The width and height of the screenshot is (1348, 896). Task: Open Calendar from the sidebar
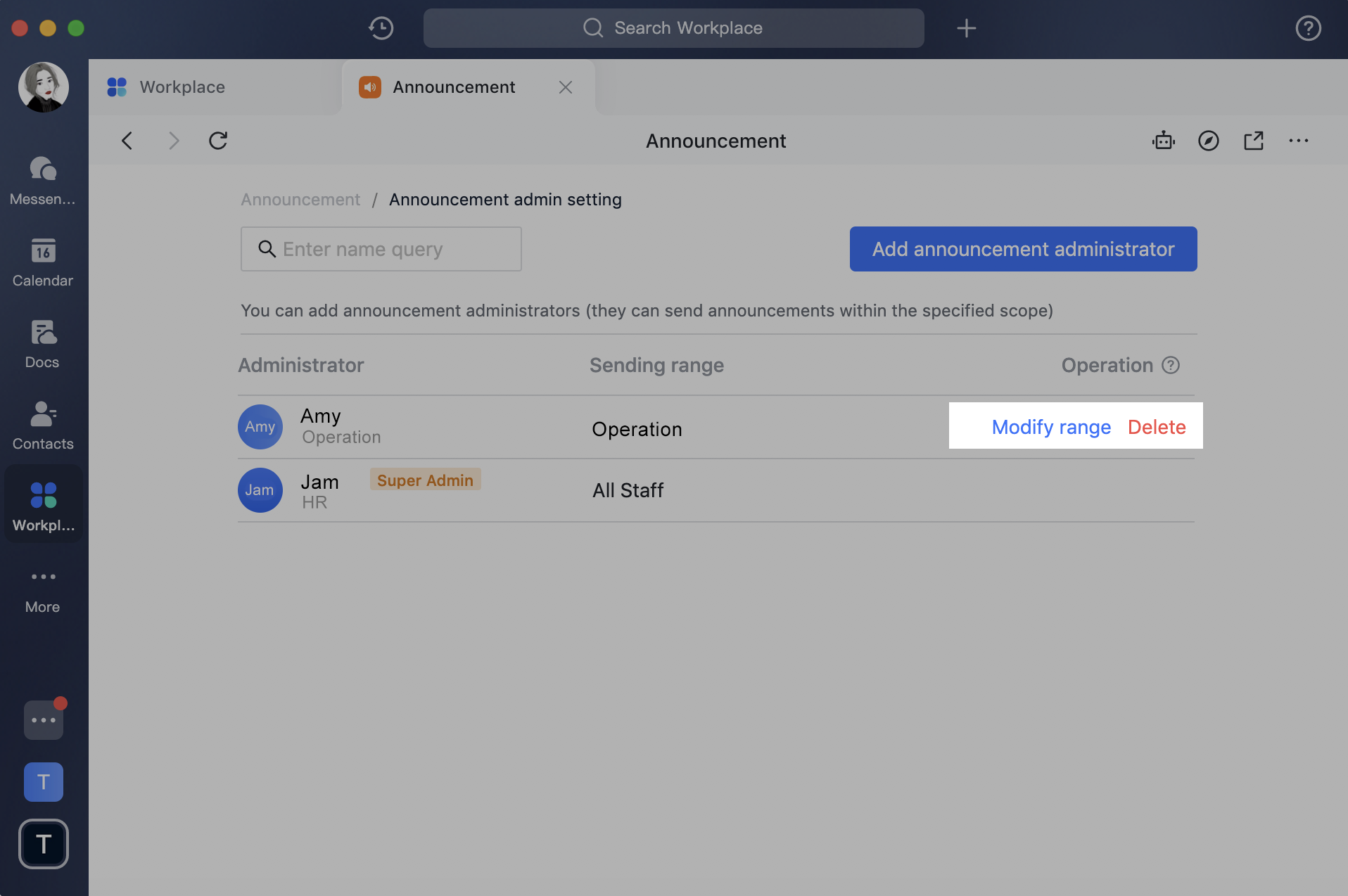[42, 262]
